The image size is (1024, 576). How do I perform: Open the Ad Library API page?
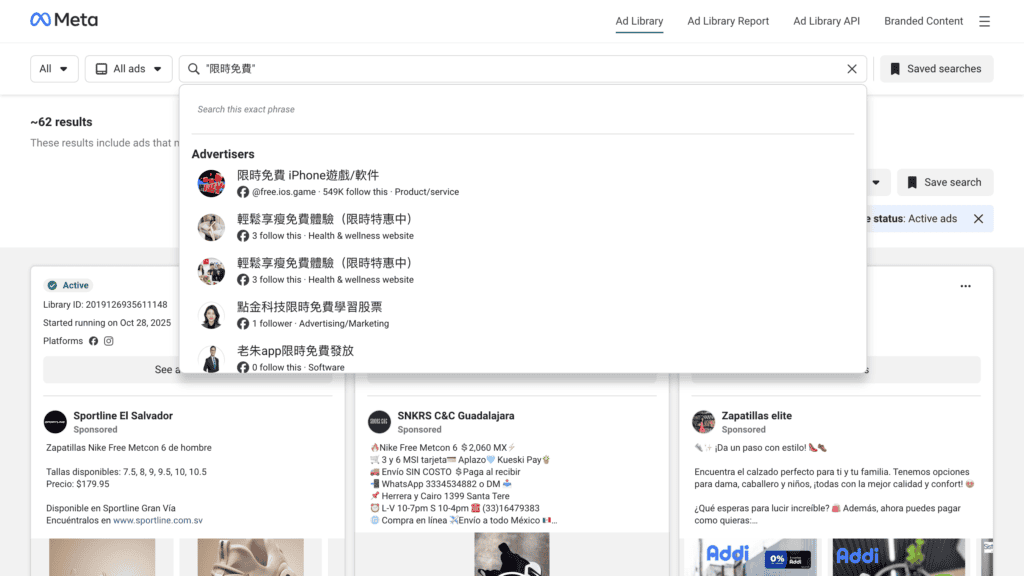click(826, 21)
